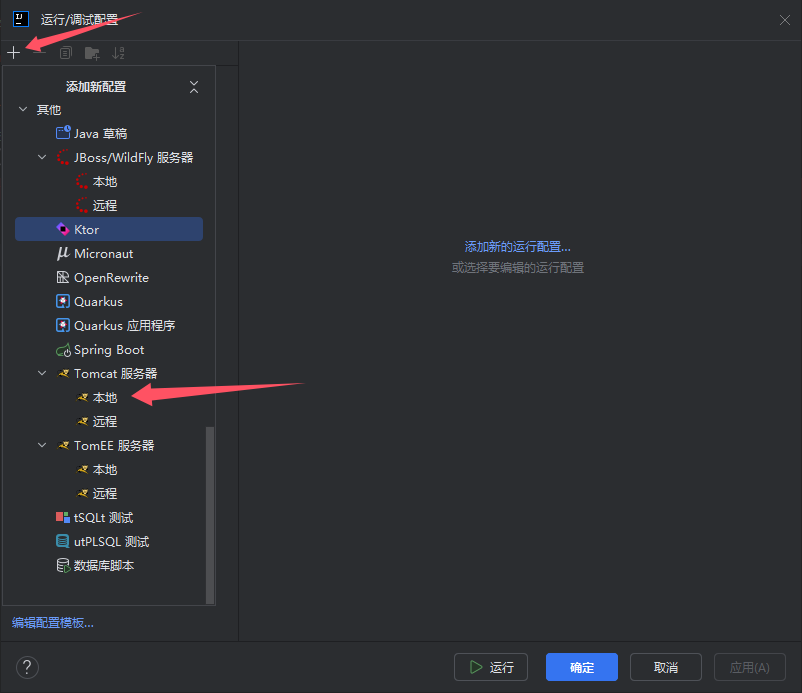
Task: Close the 运行/调试配置 dialog
Action: point(785,20)
